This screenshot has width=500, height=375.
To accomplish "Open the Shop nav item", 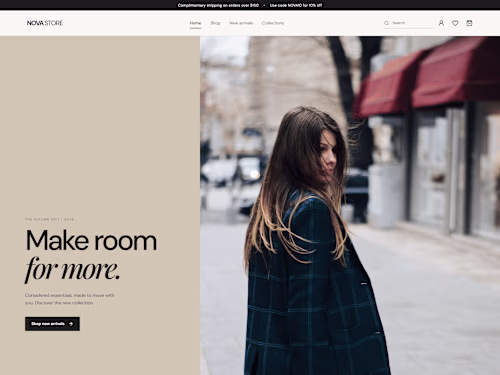I will pos(215,23).
